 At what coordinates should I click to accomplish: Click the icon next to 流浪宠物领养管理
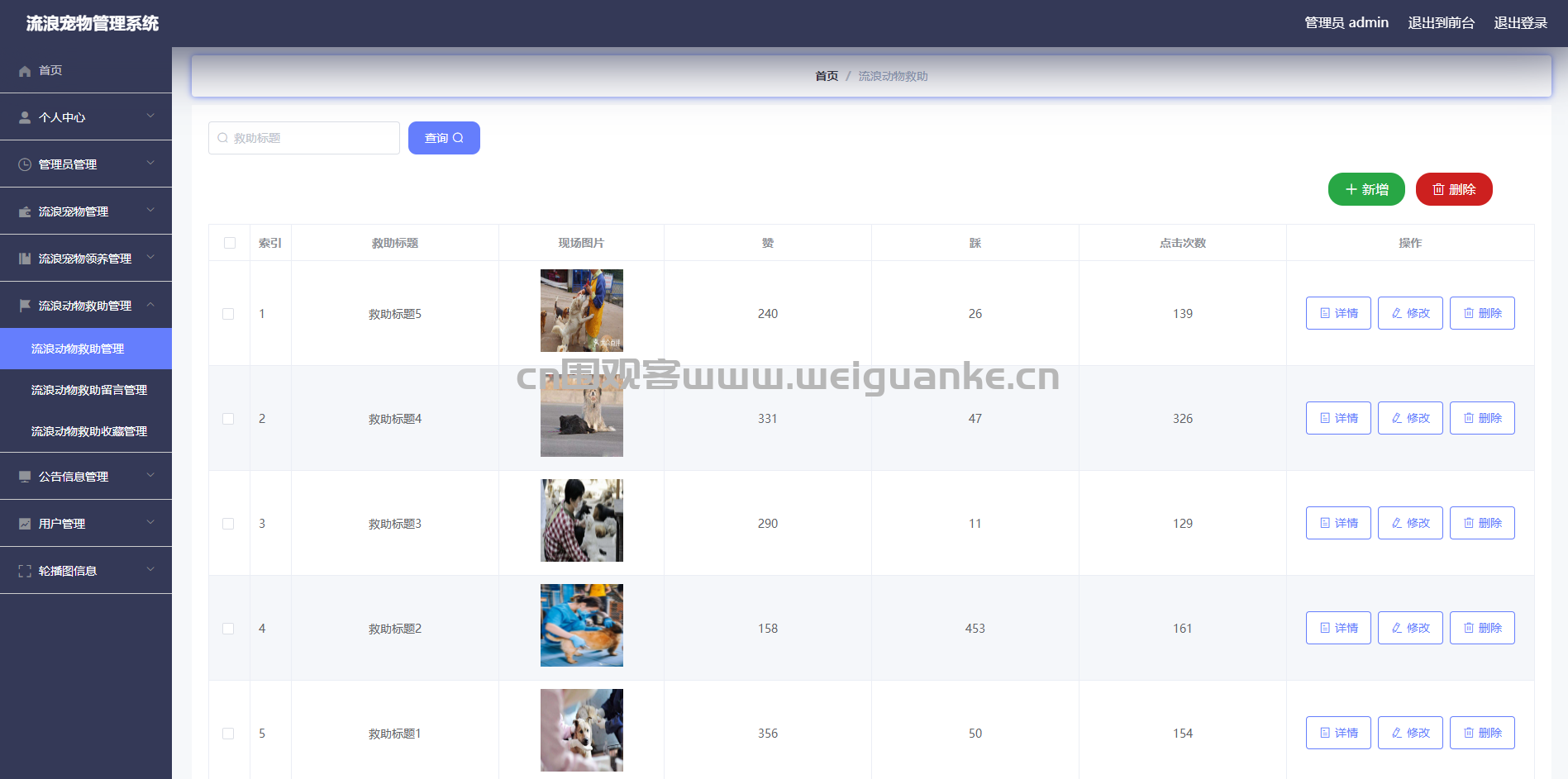[25, 259]
